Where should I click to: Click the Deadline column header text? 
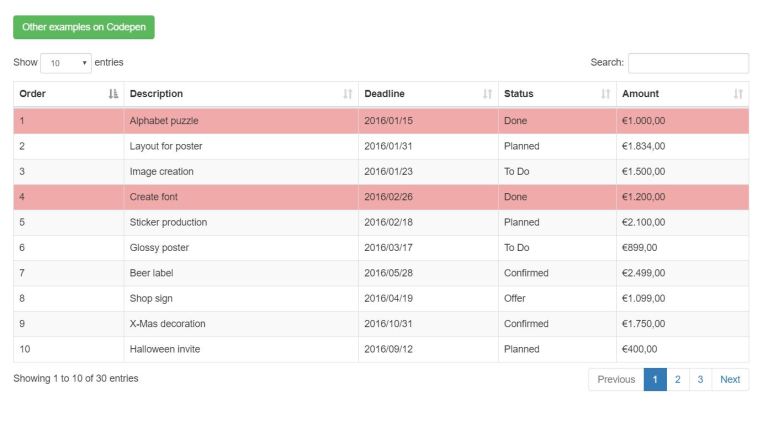pyautogui.click(x=384, y=94)
